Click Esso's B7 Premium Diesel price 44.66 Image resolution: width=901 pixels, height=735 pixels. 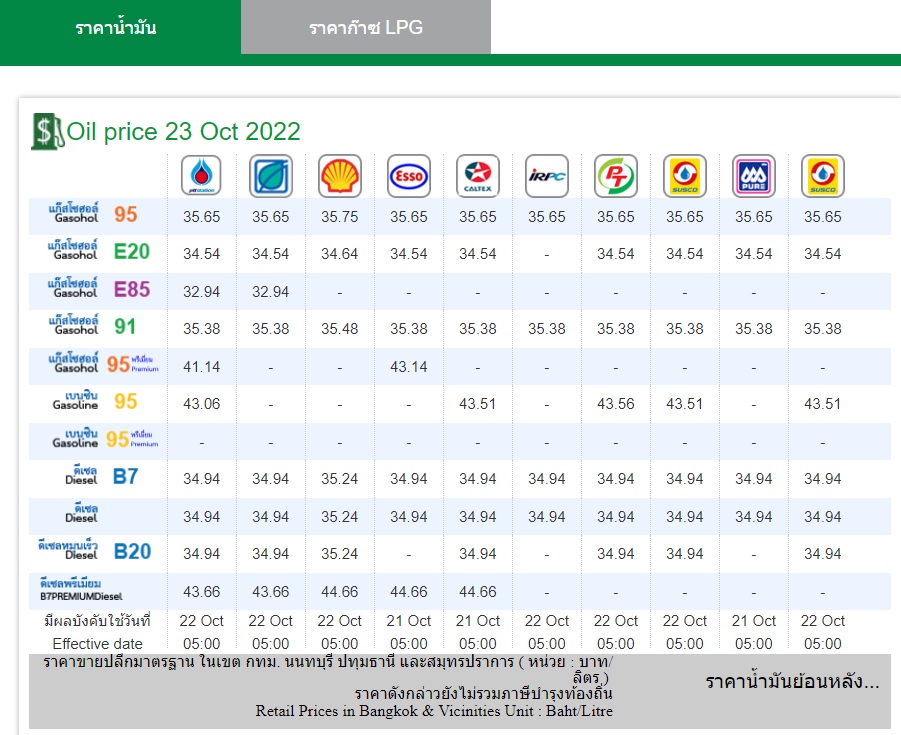[x=409, y=592]
